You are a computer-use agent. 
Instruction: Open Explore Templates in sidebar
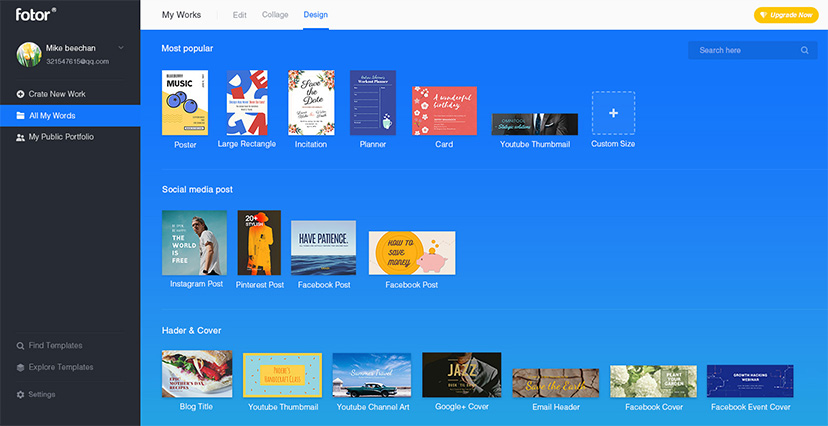(60, 367)
